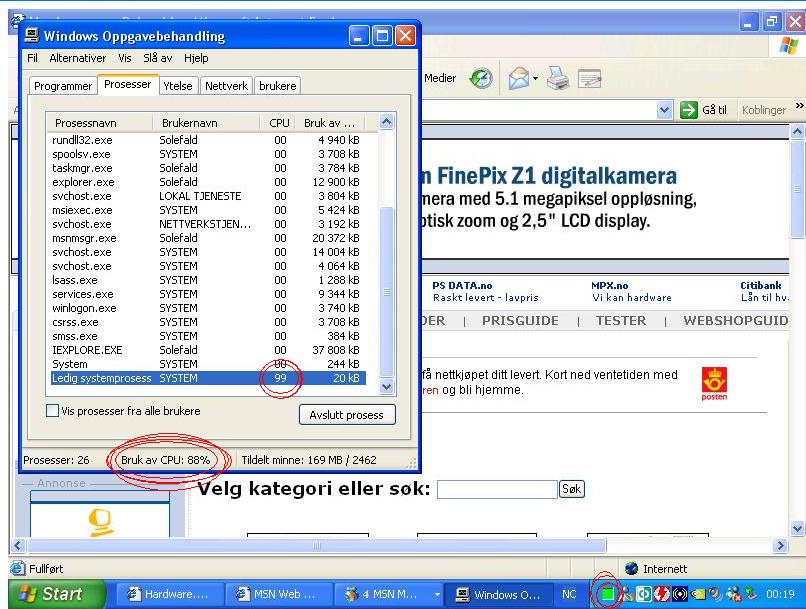This screenshot has width=806, height=609.
Task: Click the Task Manager title bar computer icon
Action: [32, 35]
